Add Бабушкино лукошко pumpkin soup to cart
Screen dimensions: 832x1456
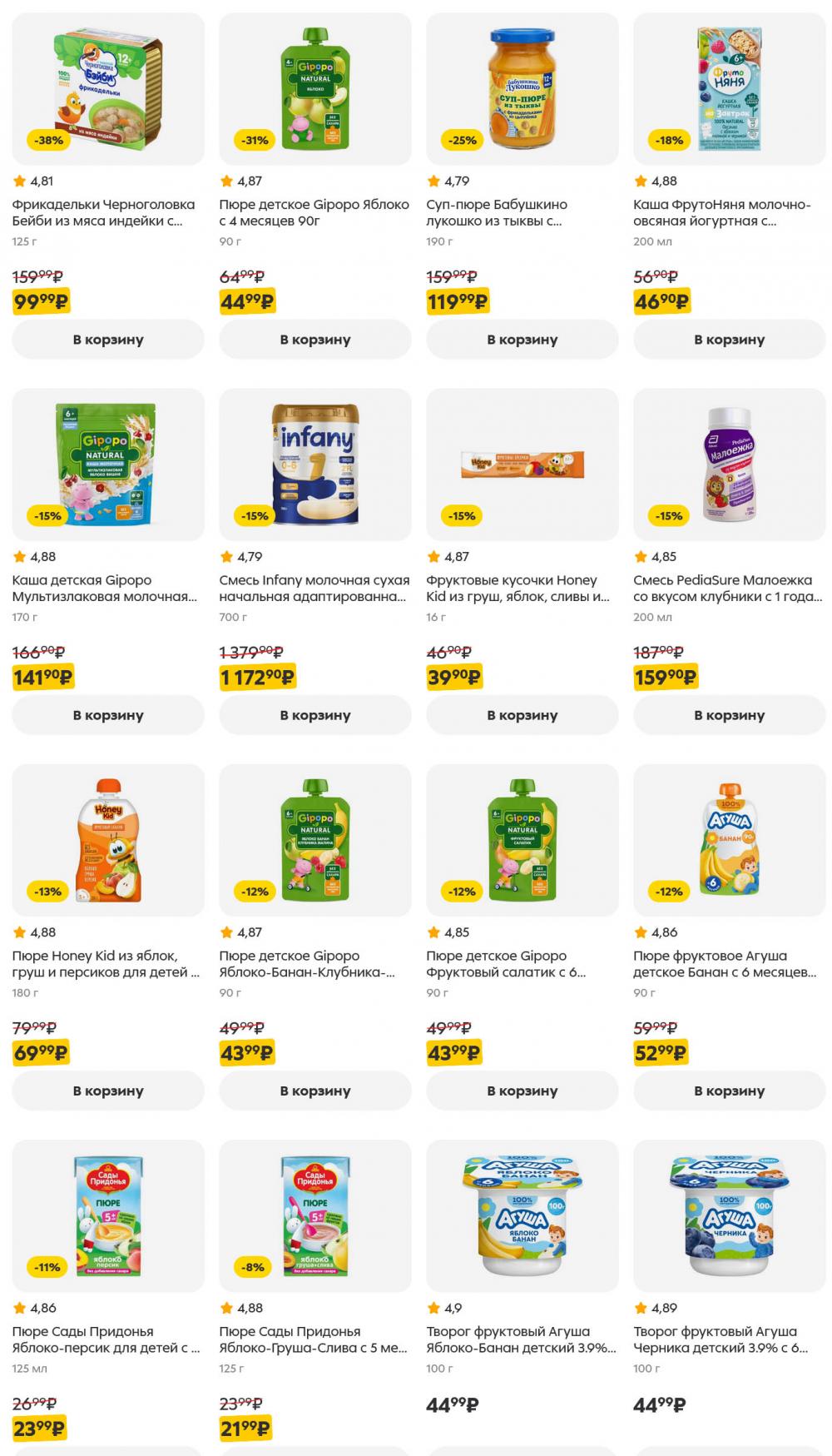tap(522, 340)
